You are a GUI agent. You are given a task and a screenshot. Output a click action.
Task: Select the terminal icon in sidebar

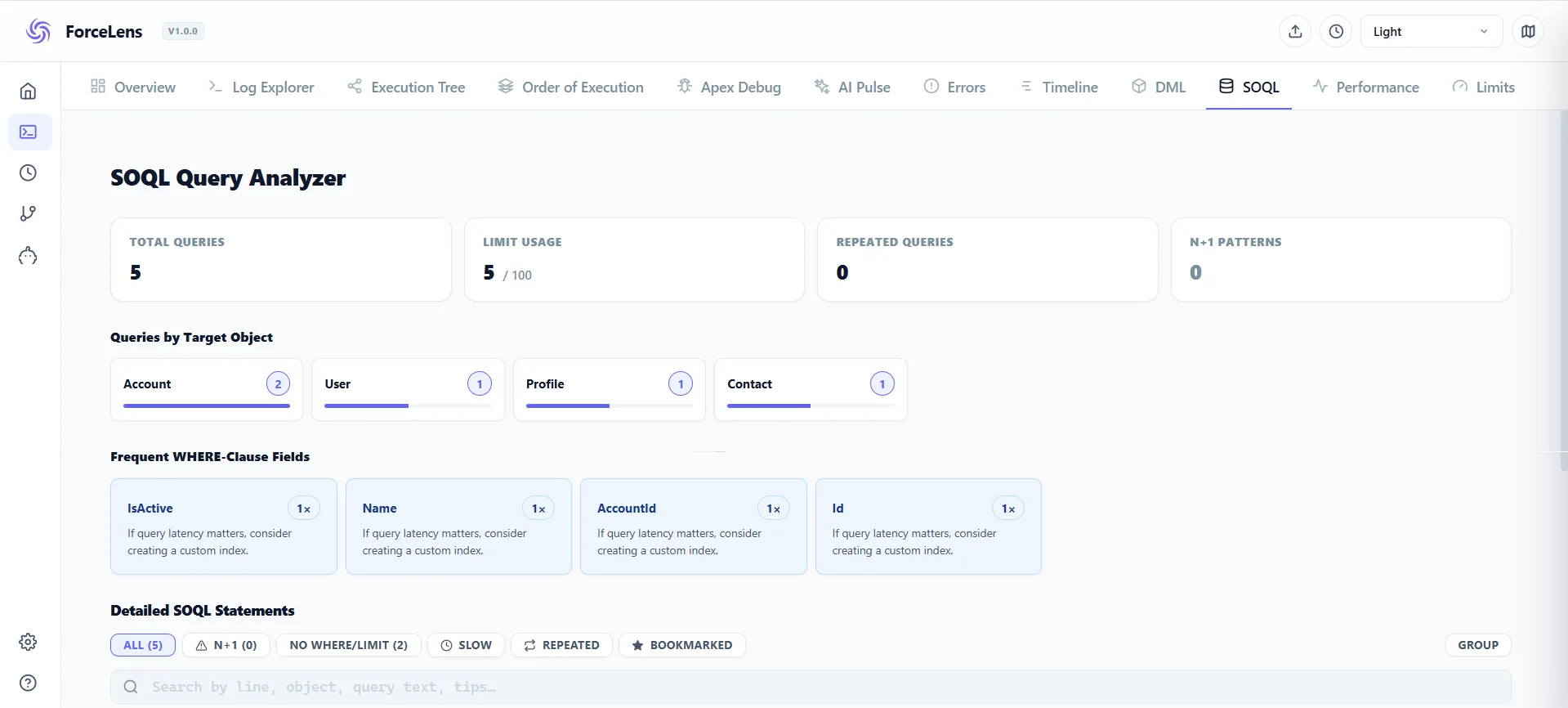[x=29, y=132]
